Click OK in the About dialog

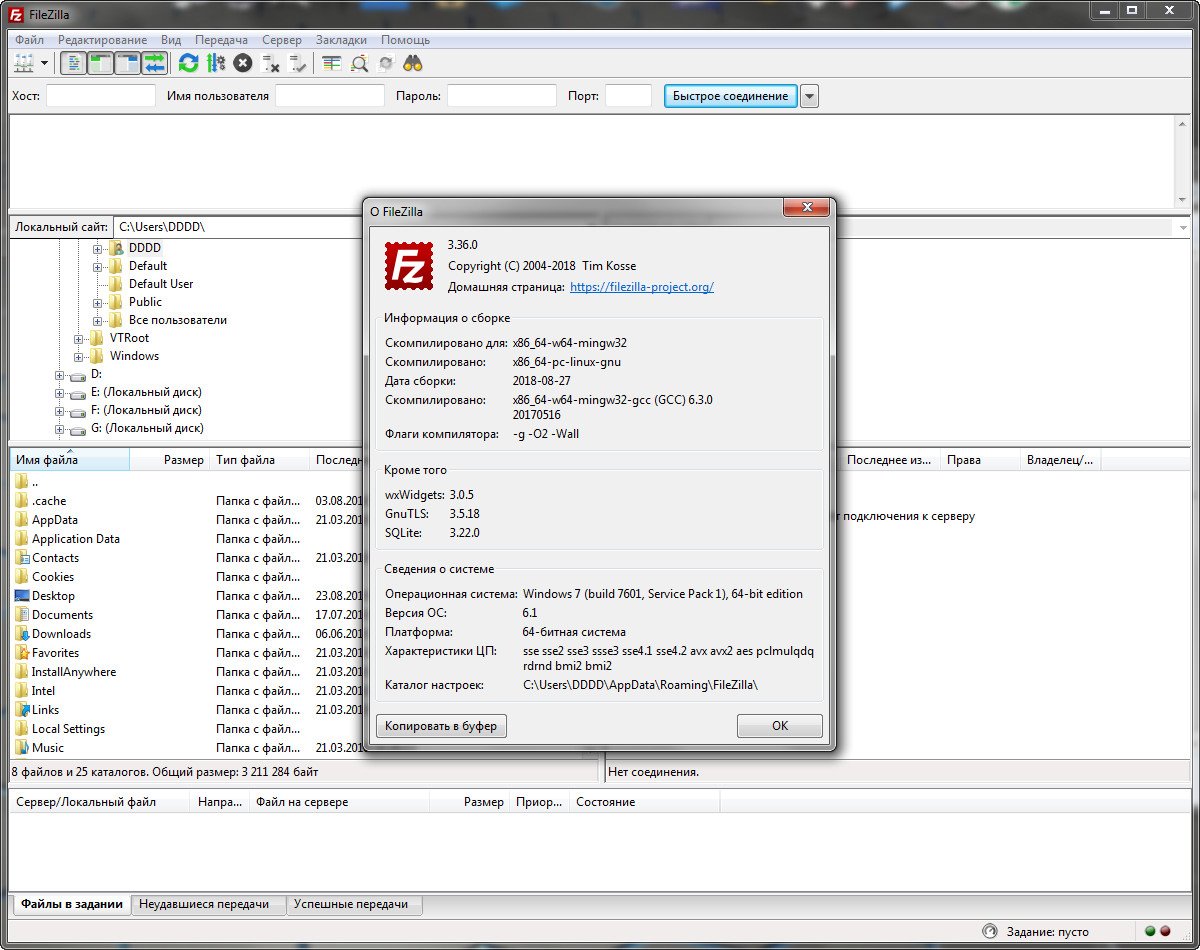780,726
